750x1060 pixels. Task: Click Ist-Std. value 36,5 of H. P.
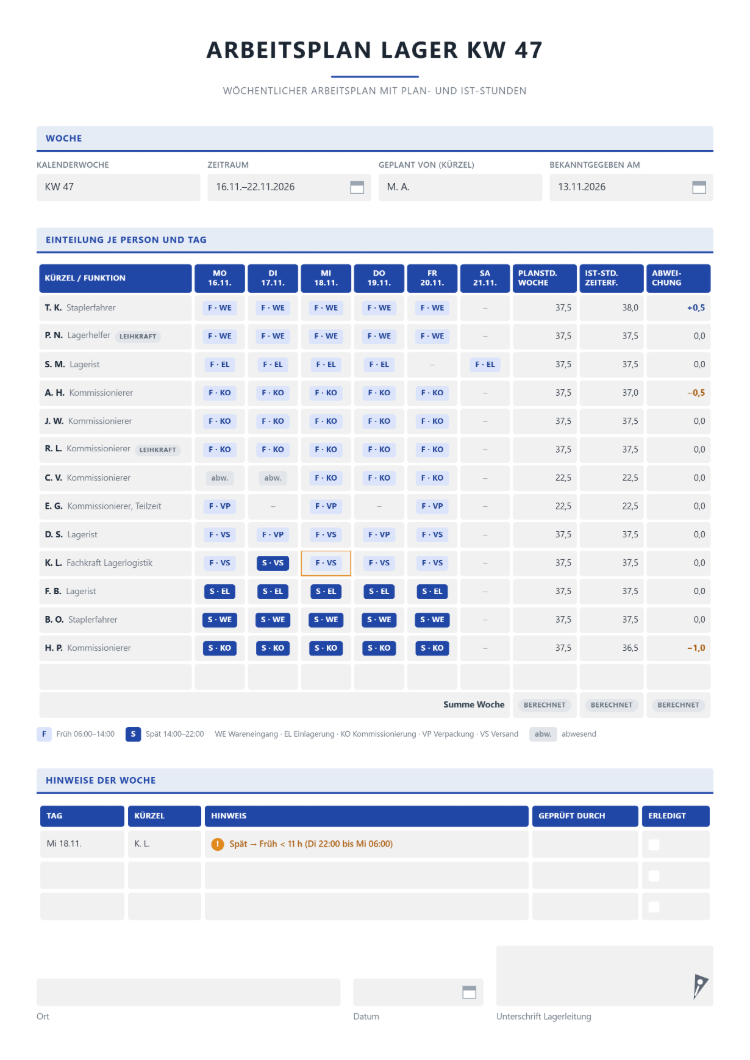click(x=630, y=648)
